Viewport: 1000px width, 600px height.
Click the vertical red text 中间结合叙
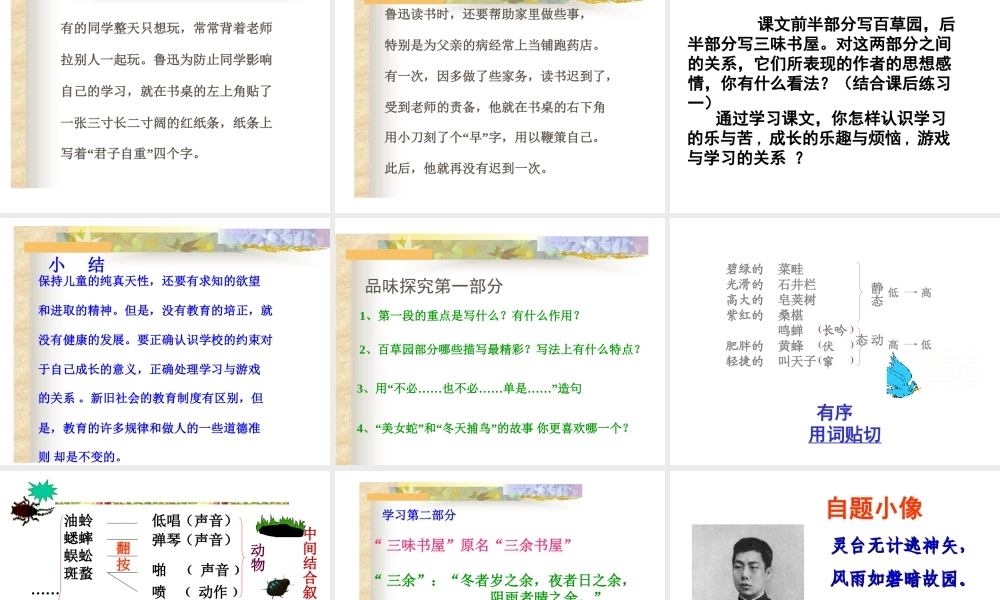click(x=310, y=564)
